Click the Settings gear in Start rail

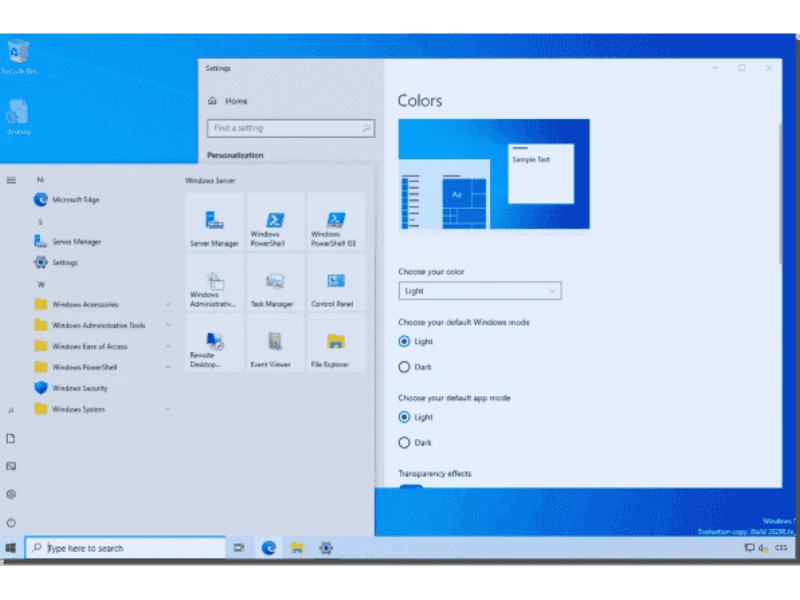(11, 494)
